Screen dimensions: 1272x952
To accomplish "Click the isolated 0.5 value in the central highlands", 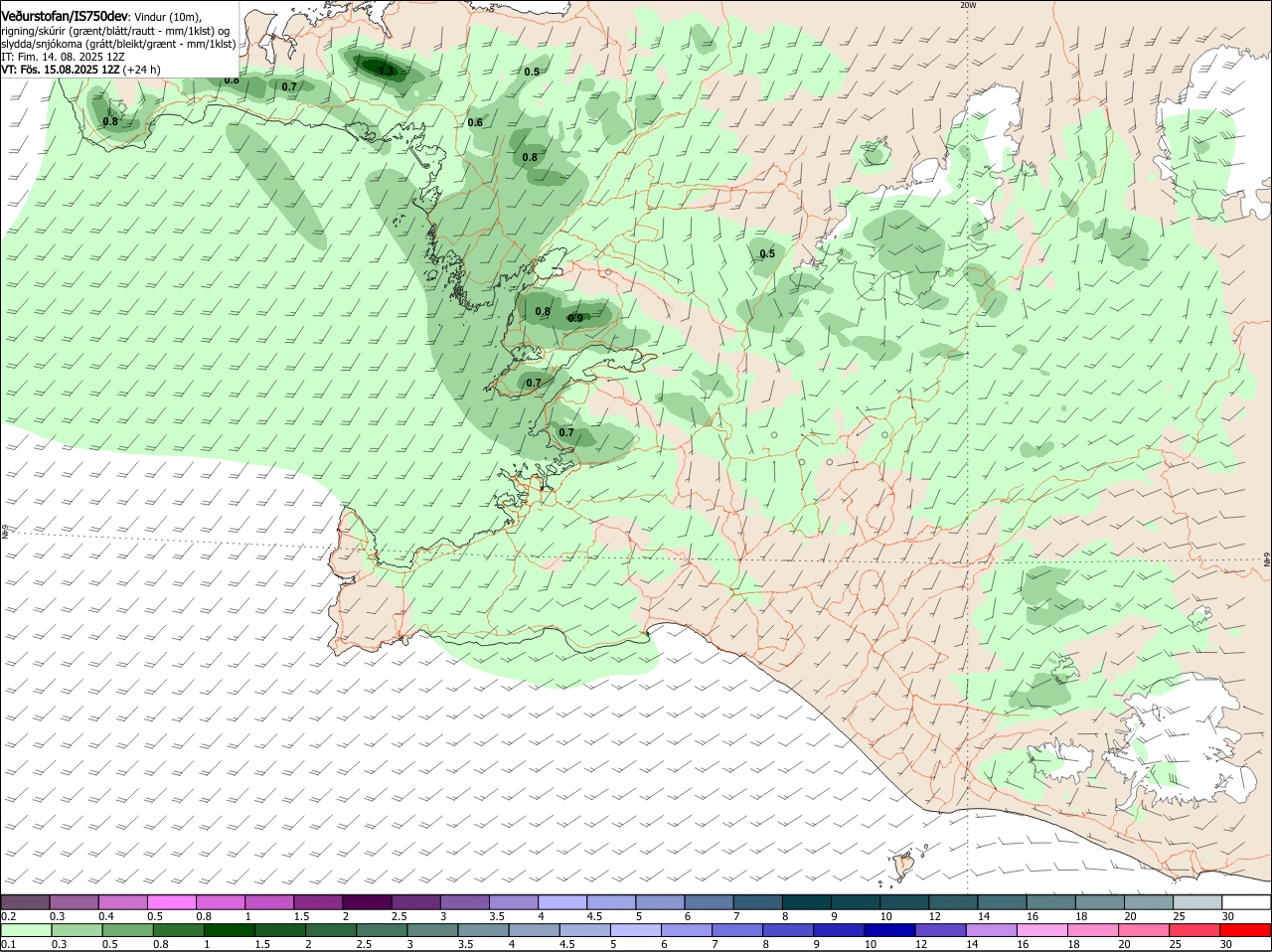I will tap(767, 253).
